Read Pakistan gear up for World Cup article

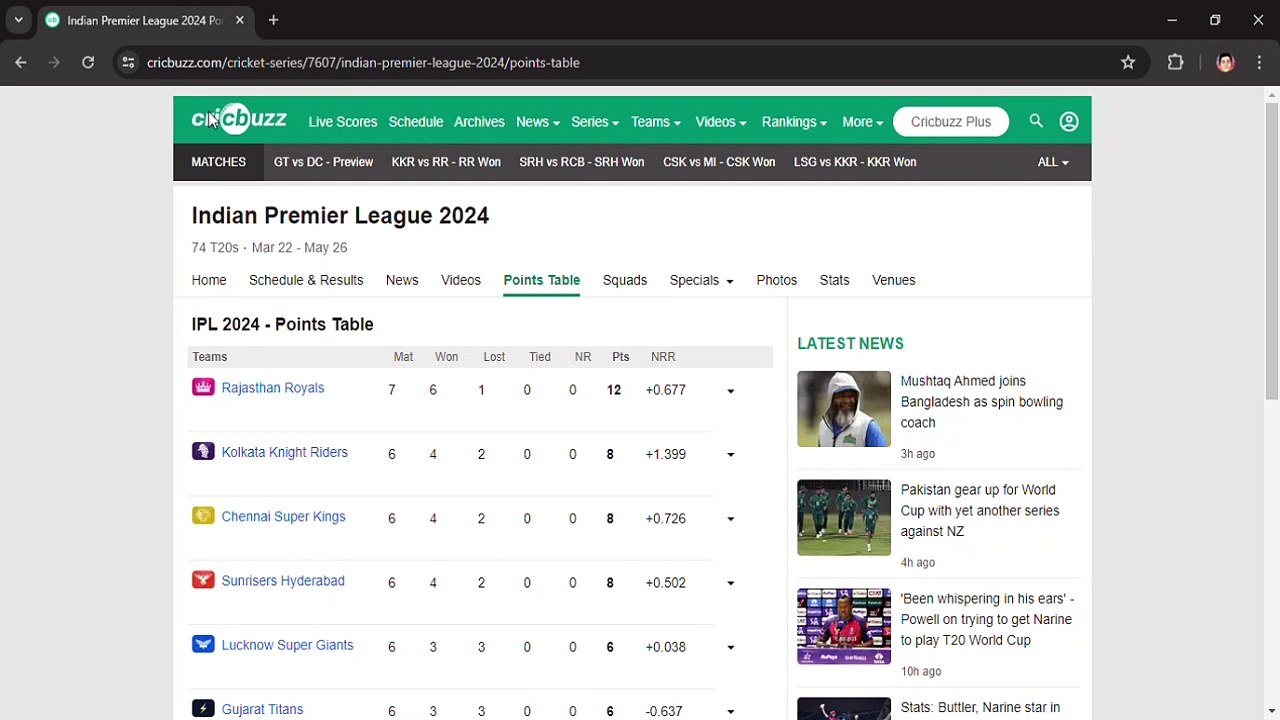[980, 511]
